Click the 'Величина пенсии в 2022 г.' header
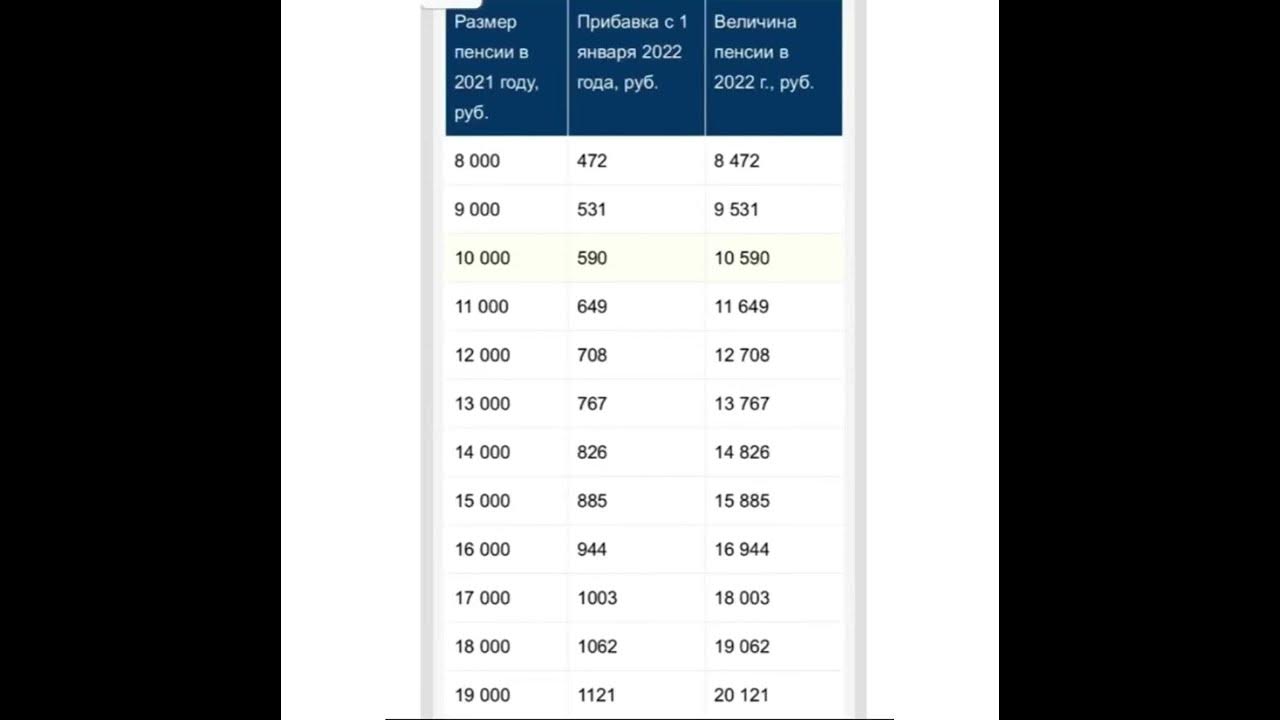Image resolution: width=1280 pixels, height=720 pixels. pyautogui.click(x=774, y=67)
